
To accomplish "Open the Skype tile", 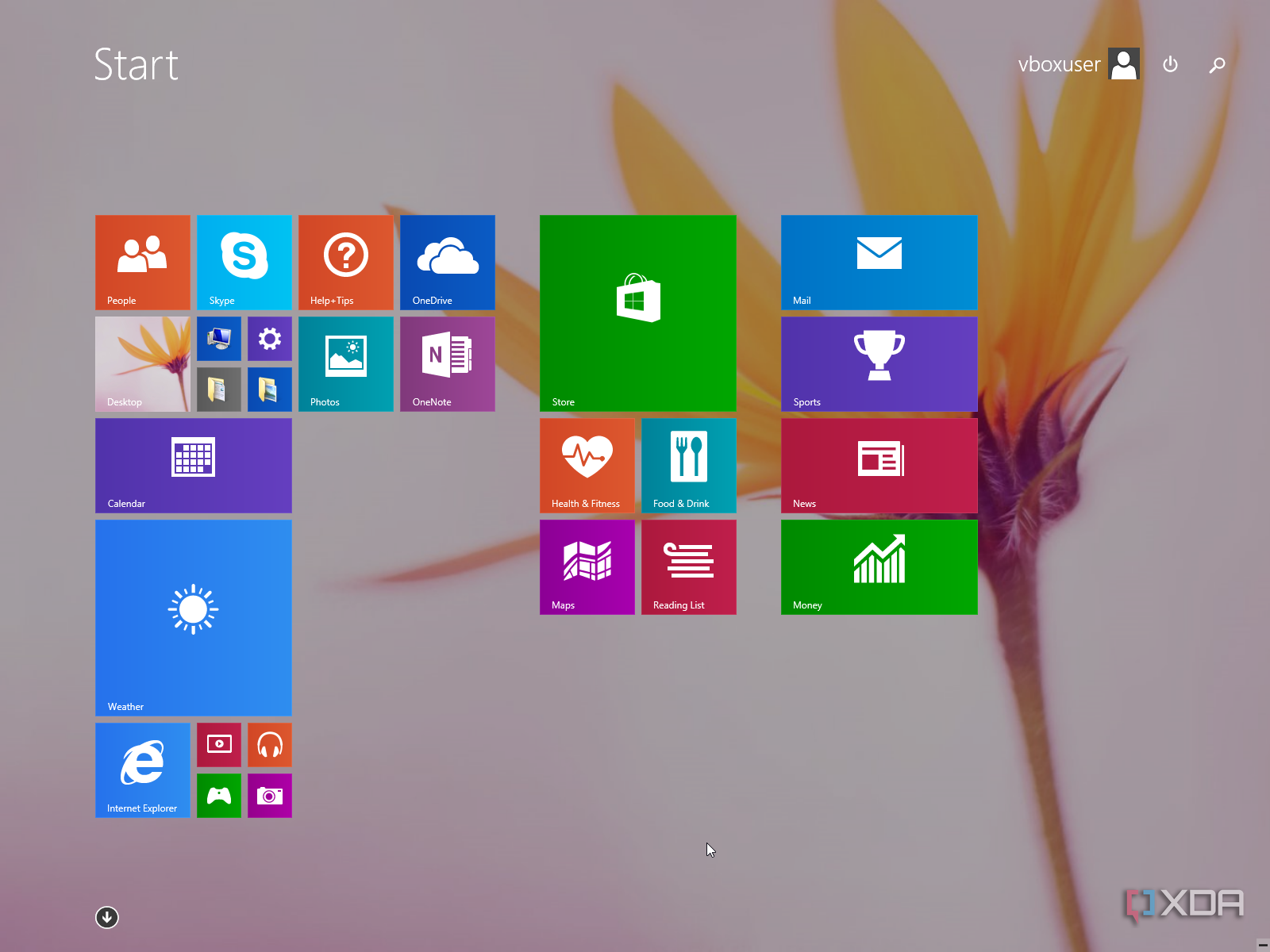I will click(244, 262).
